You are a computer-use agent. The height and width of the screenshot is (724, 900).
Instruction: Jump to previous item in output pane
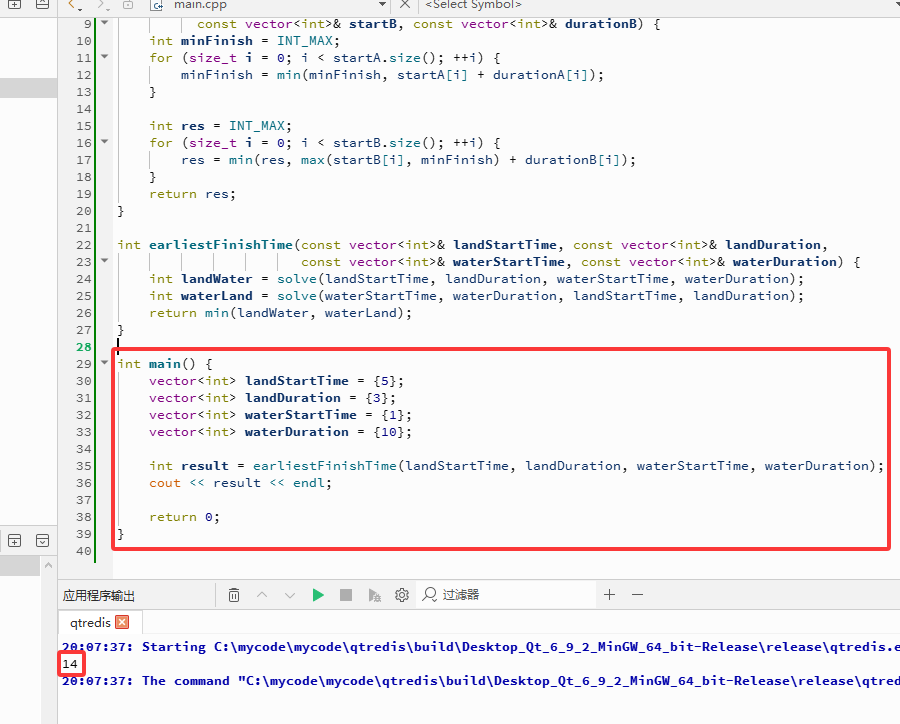pos(262,595)
